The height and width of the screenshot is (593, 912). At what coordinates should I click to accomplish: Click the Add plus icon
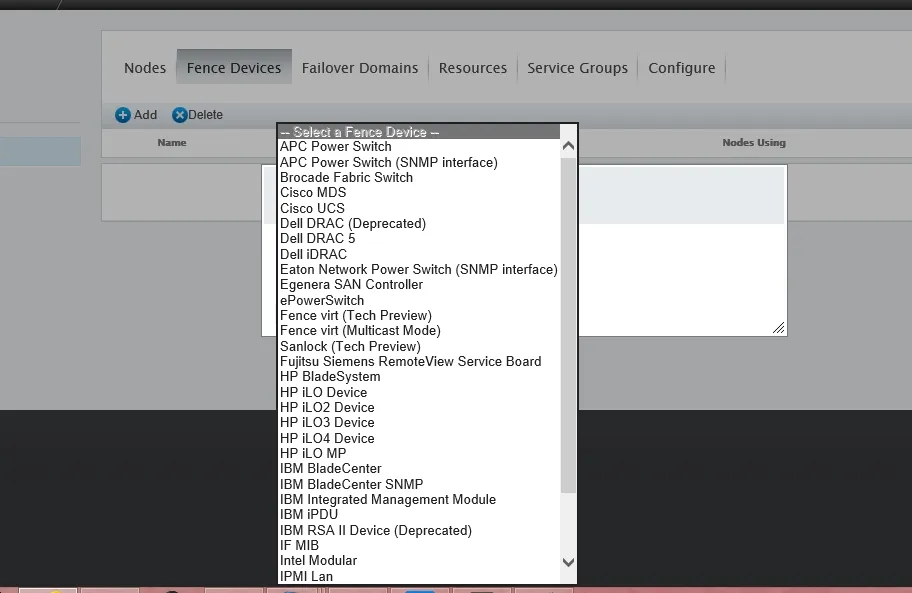(x=123, y=115)
